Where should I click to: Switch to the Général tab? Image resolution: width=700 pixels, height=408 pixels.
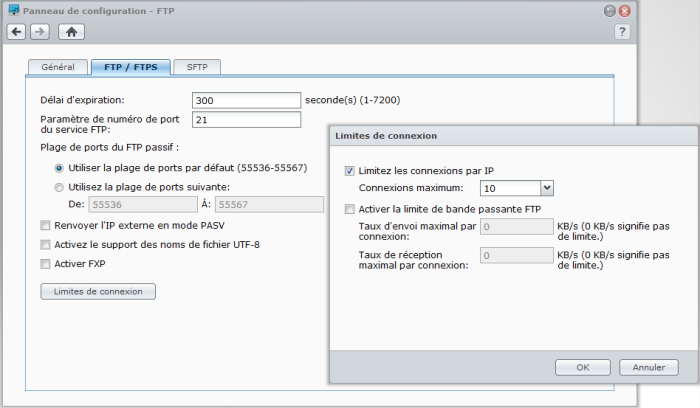[x=58, y=67]
